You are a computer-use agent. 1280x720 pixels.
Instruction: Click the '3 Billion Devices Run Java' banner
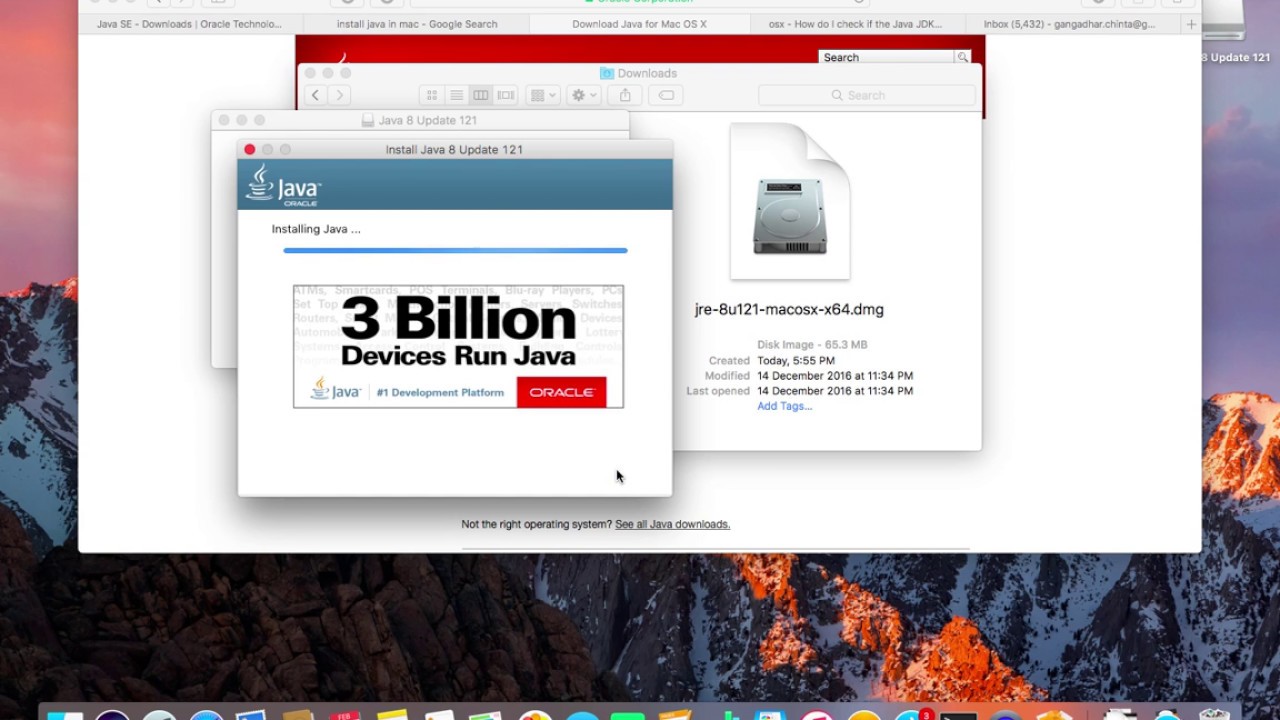tap(458, 346)
